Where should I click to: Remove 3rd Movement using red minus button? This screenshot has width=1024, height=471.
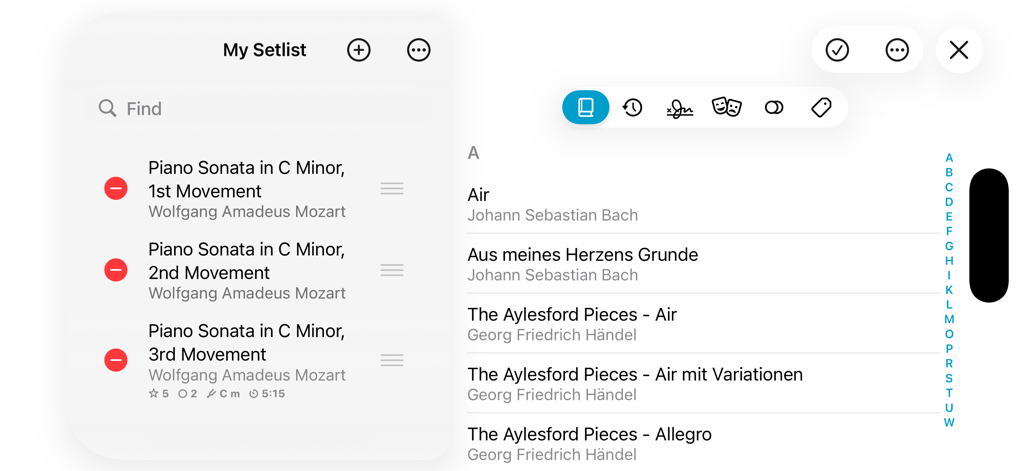click(116, 360)
